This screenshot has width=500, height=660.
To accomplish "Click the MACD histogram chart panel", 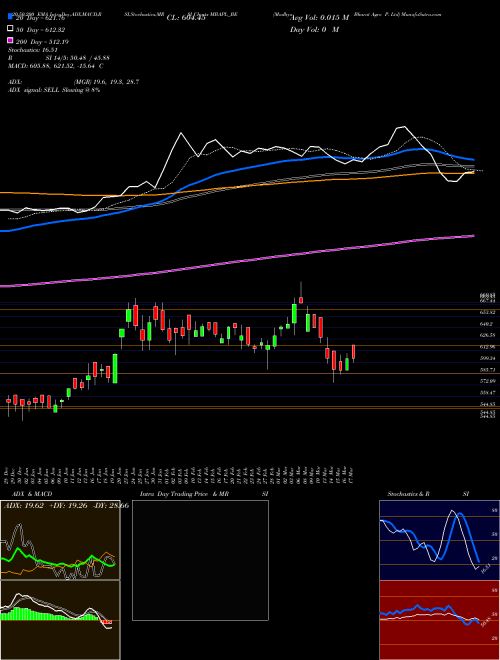I will point(60,620).
